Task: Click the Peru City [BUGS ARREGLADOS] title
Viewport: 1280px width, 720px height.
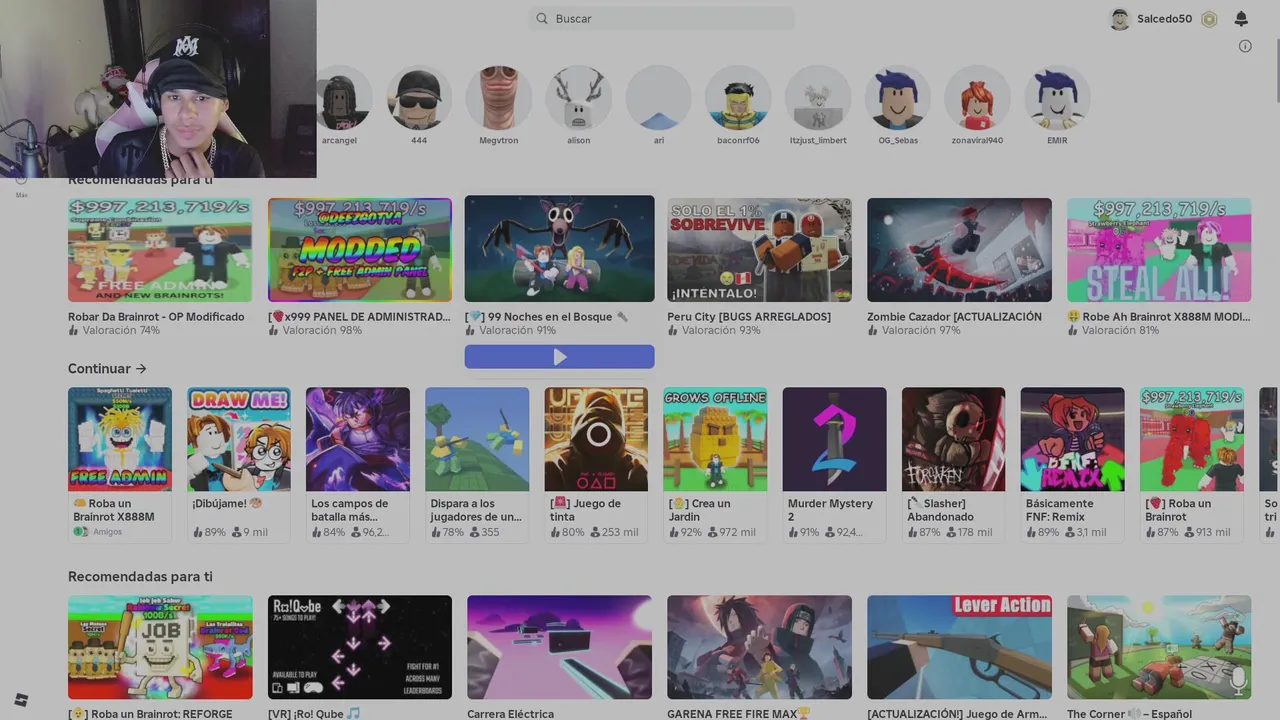Action: click(749, 317)
